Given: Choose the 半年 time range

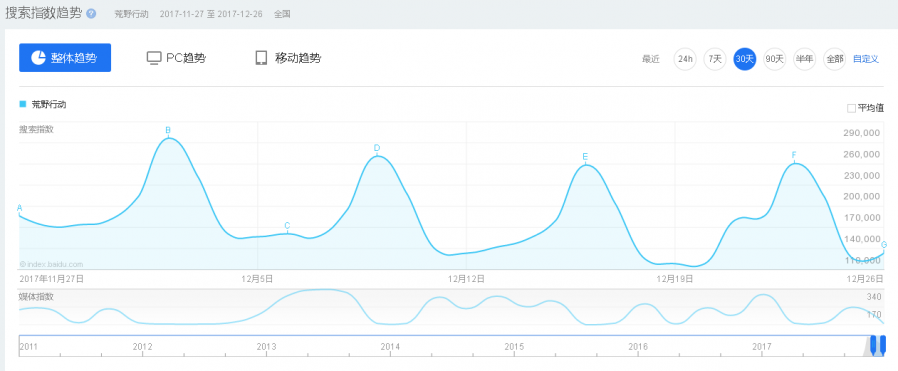Looking at the screenshot, I should pyautogui.click(x=804, y=59).
